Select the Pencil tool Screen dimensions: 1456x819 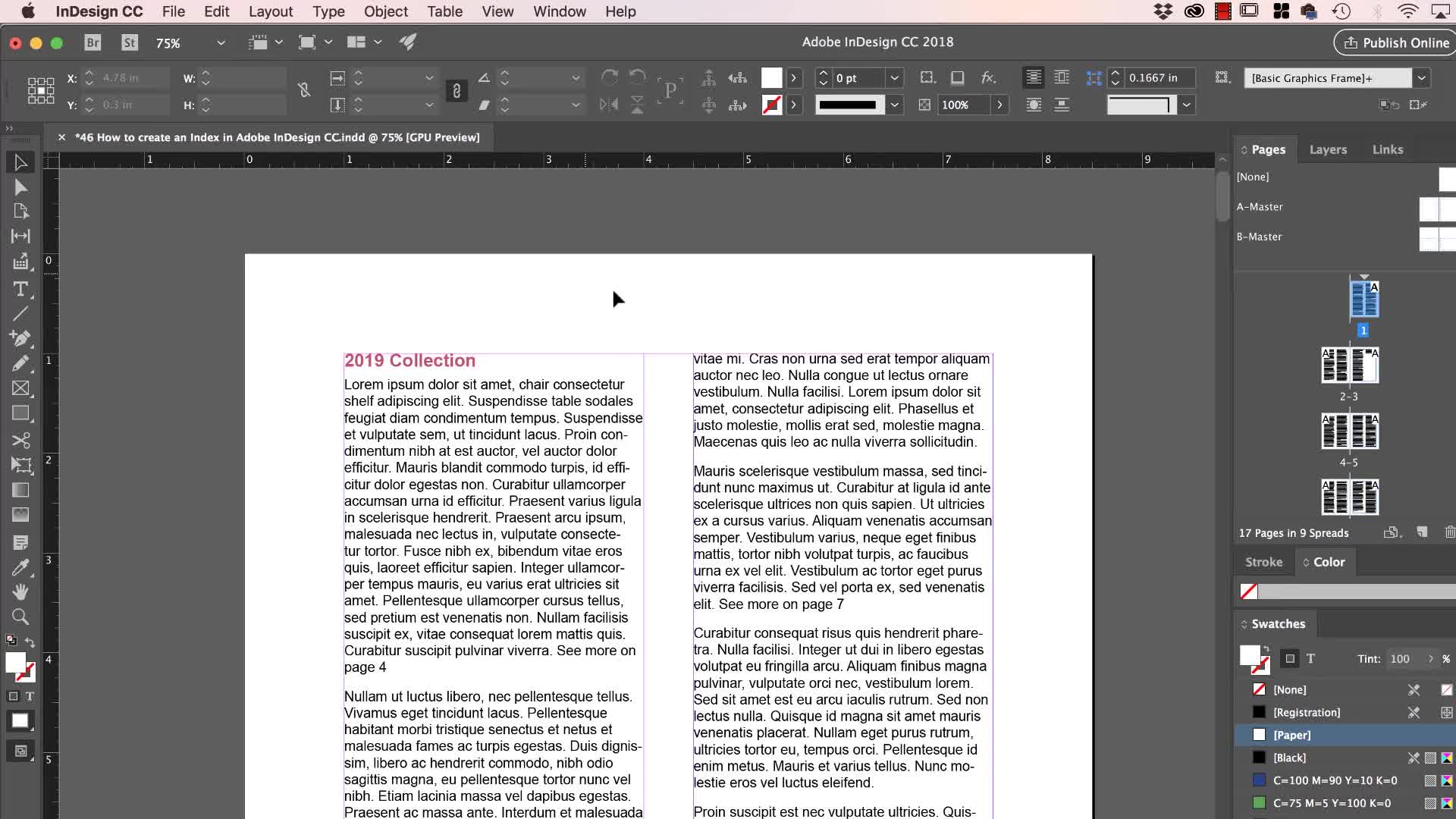20,363
